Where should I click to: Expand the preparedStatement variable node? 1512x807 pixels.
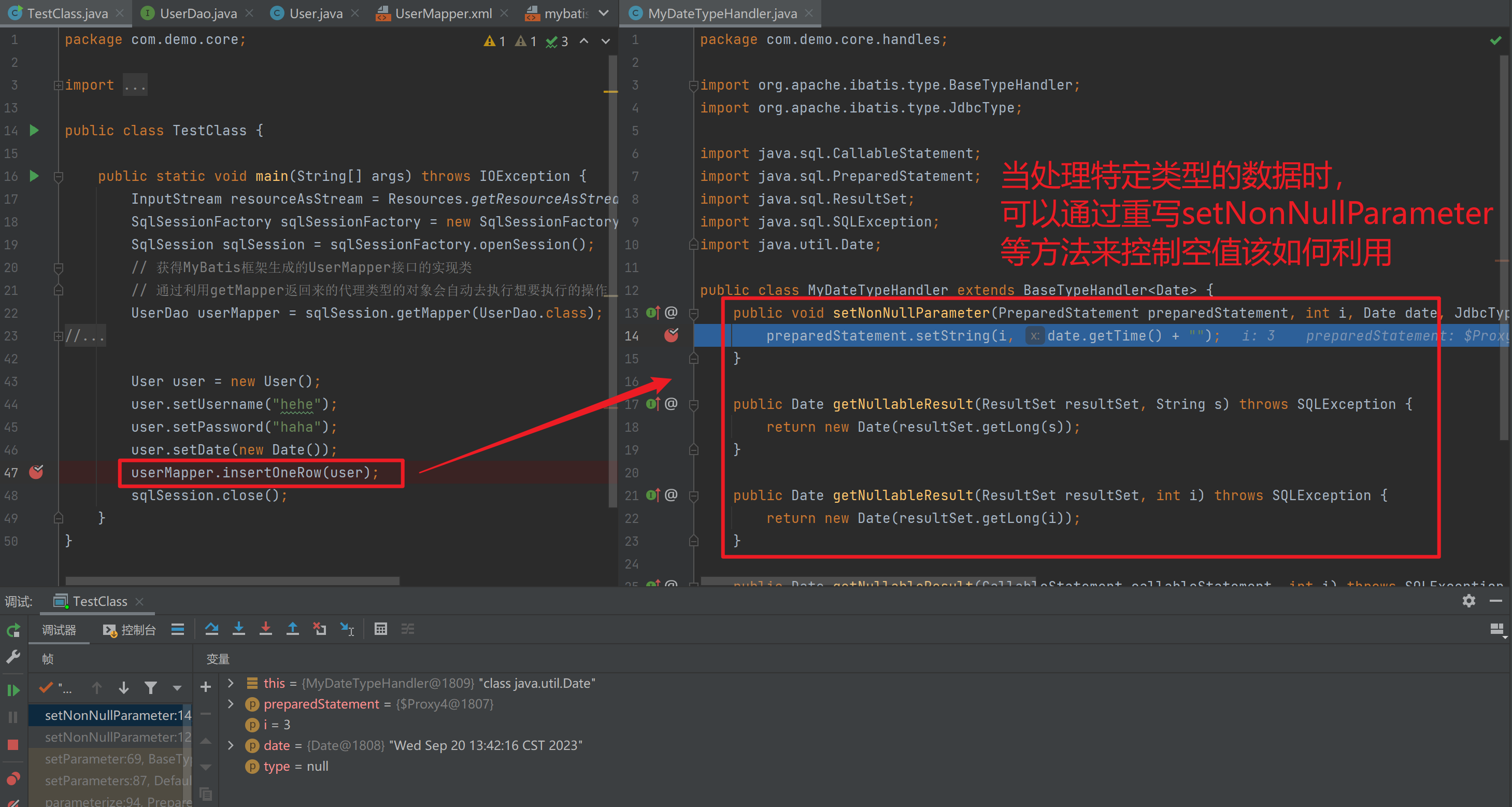coord(231,704)
